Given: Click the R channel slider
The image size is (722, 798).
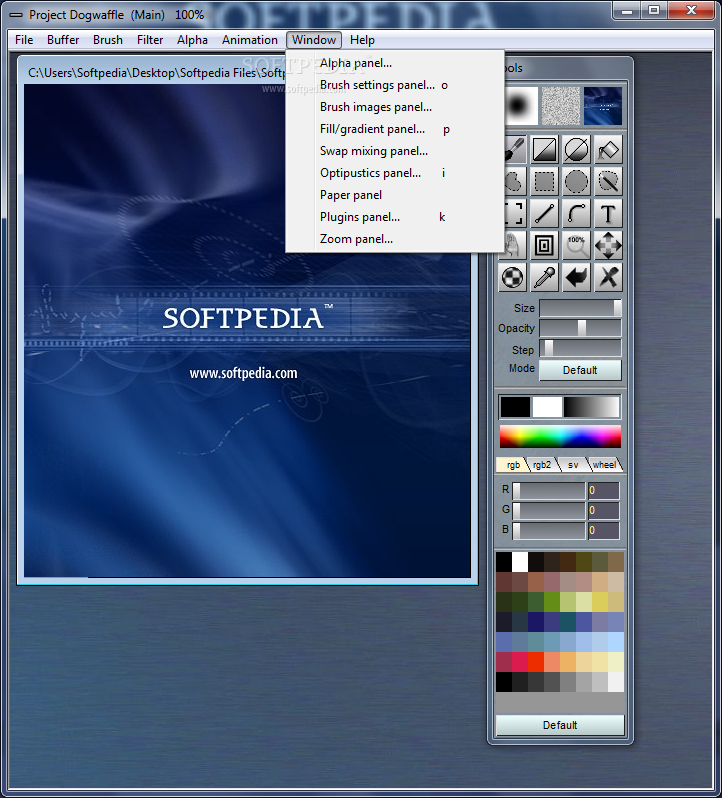Looking at the screenshot, I should tap(548, 491).
